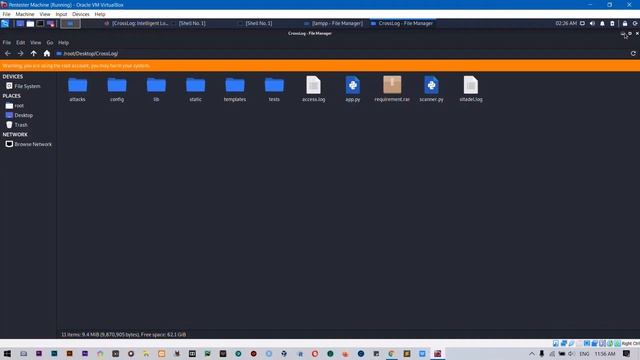Open the static folder
This screenshot has height=360, width=640.
pos(196,89)
